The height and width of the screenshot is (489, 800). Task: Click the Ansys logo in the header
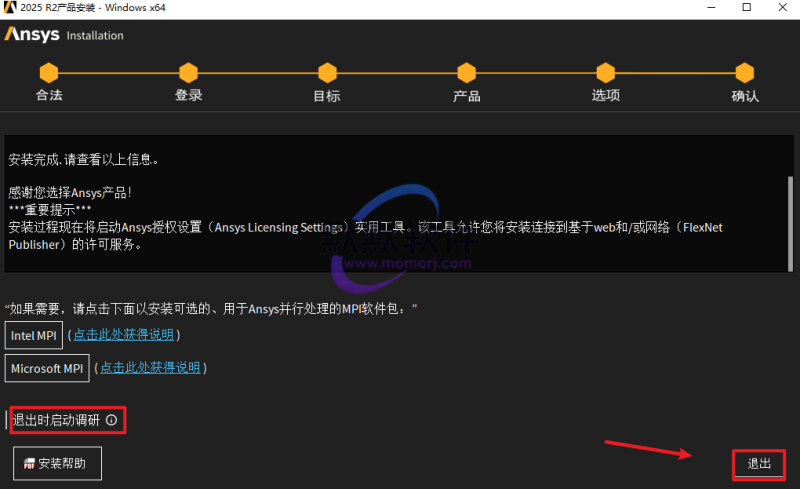[x=33, y=35]
